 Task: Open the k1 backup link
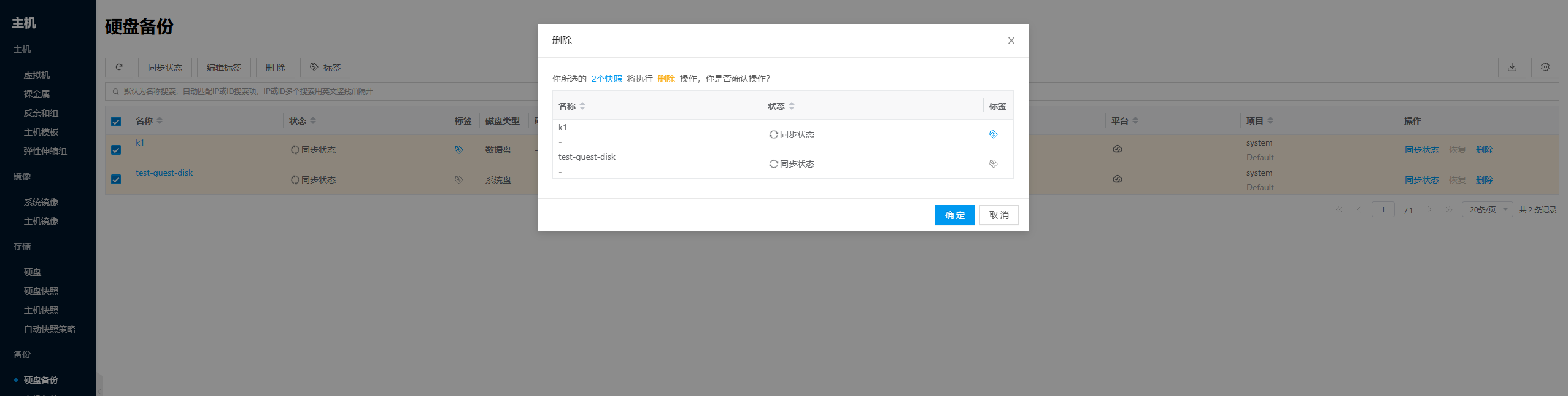coord(140,142)
